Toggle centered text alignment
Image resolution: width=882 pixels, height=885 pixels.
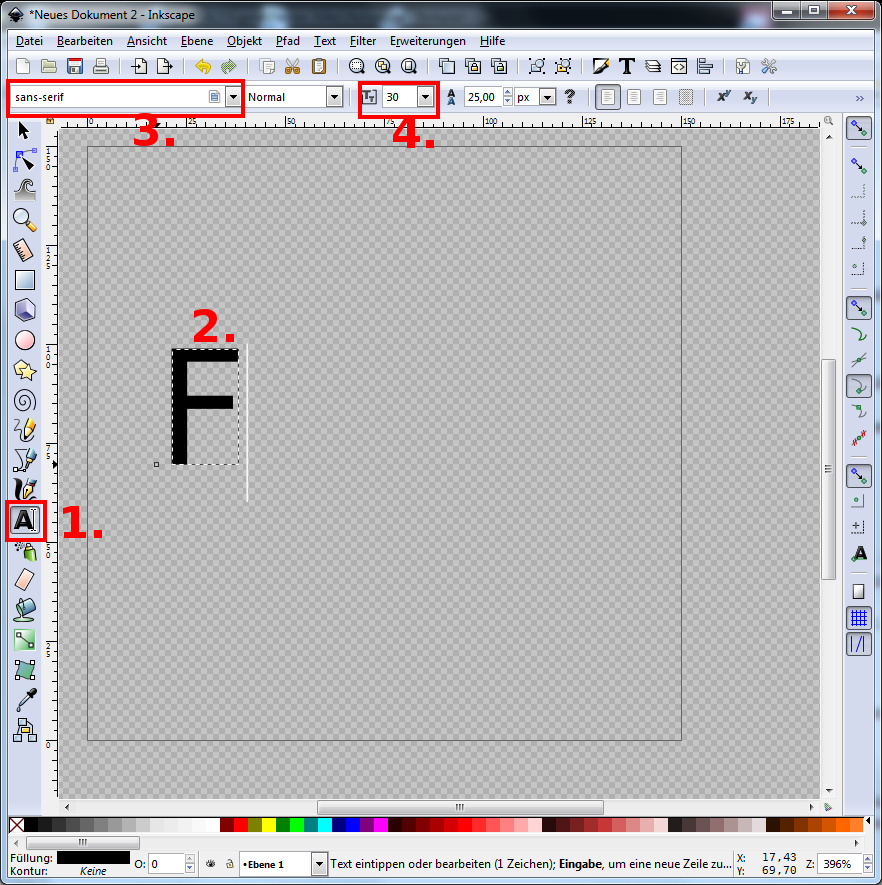click(x=634, y=97)
